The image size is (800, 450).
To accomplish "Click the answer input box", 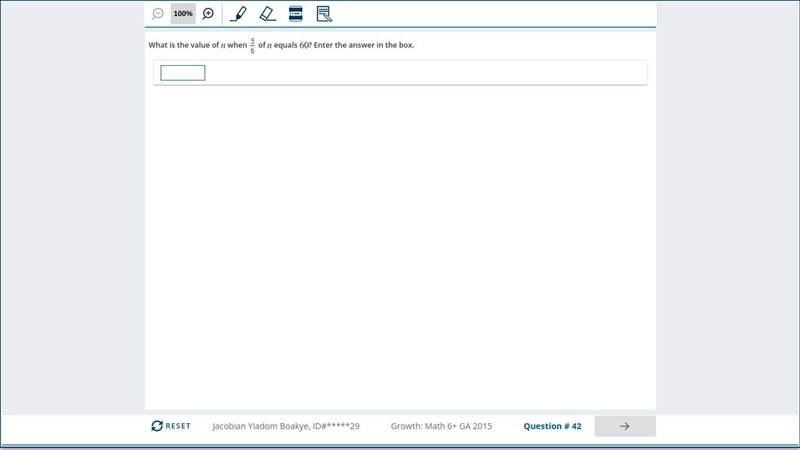I will [x=183, y=73].
